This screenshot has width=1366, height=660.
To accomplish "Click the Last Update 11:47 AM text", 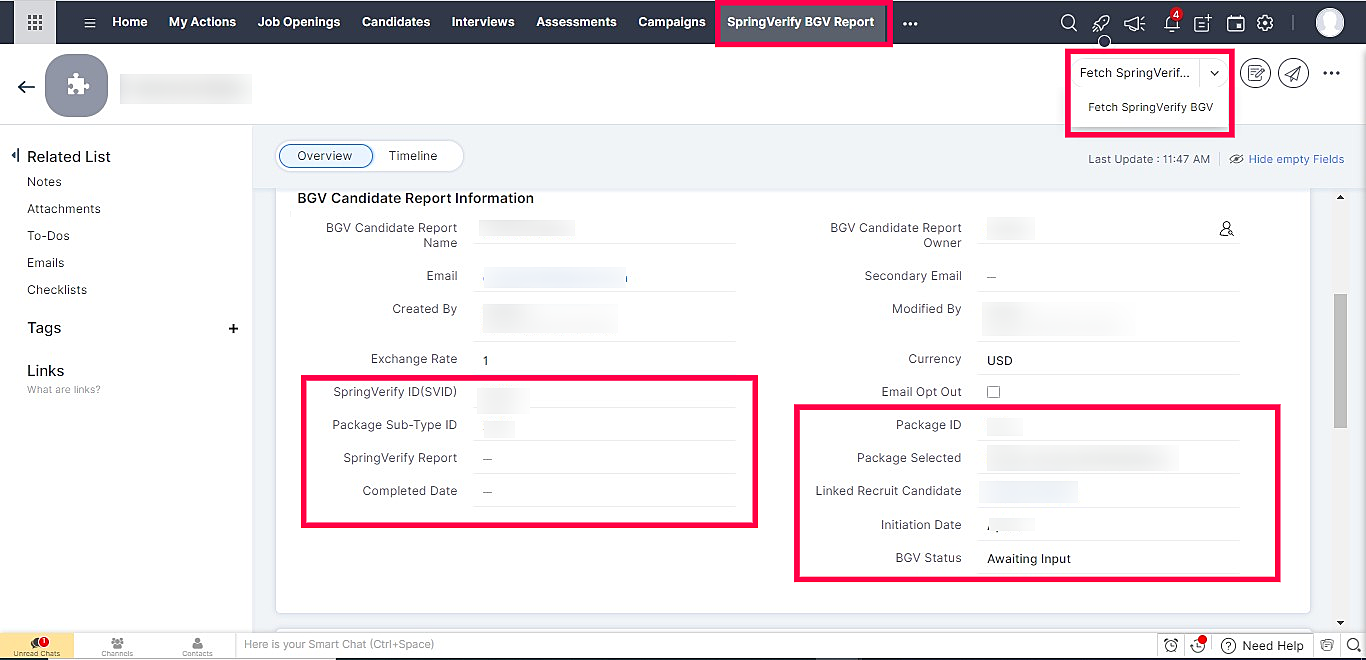I will click(x=1149, y=159).
